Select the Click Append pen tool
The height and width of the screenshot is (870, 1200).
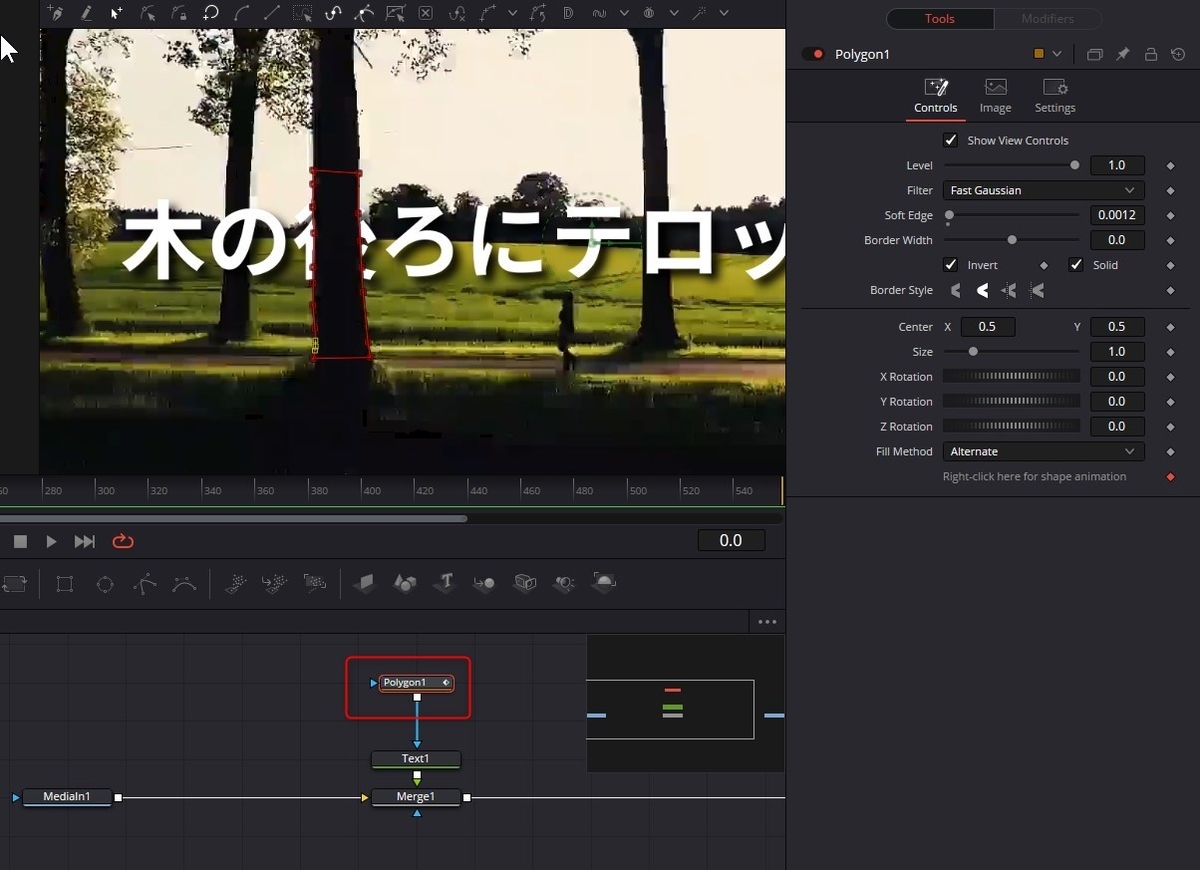pos(56,13)
